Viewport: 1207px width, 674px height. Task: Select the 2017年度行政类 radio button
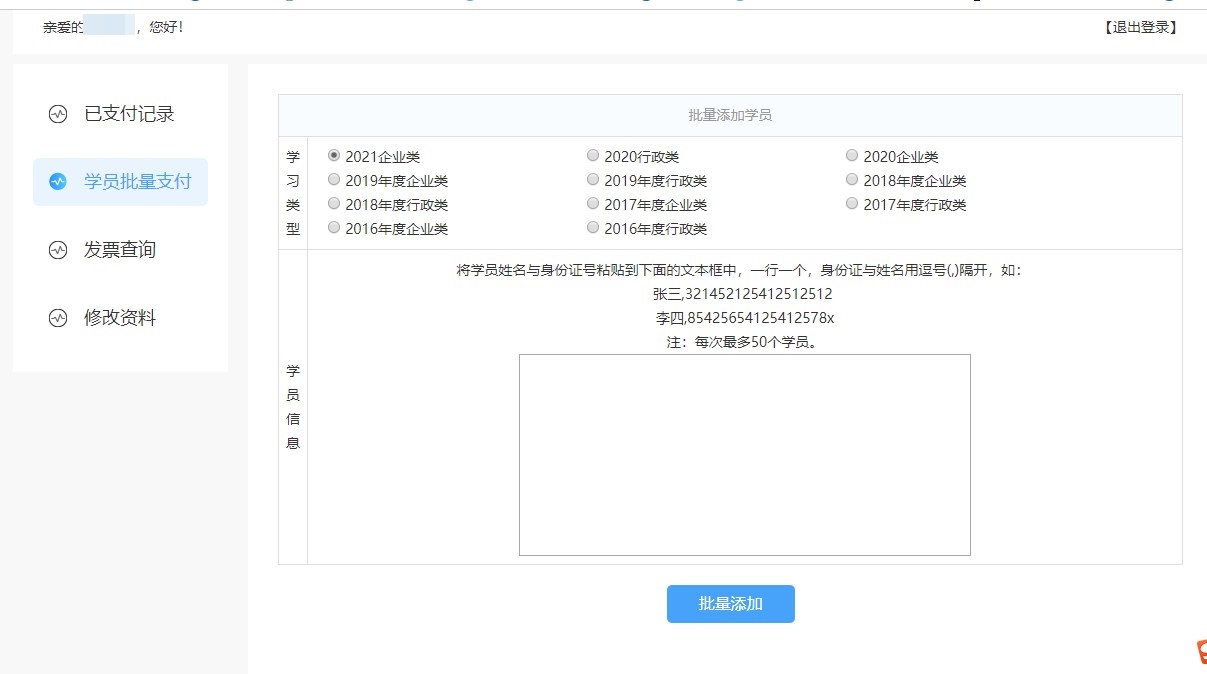pos(852,204)
